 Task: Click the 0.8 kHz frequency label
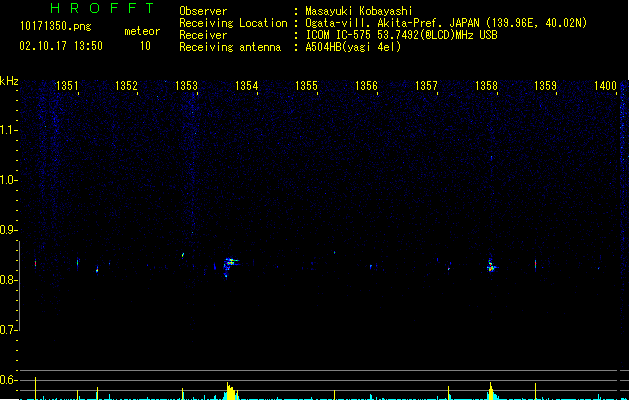click(9, 280)
